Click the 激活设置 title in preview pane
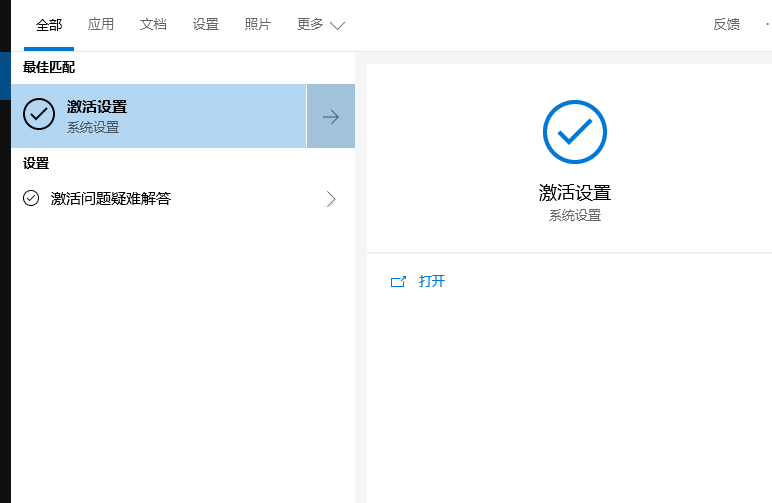 click(x=574, y=193)
